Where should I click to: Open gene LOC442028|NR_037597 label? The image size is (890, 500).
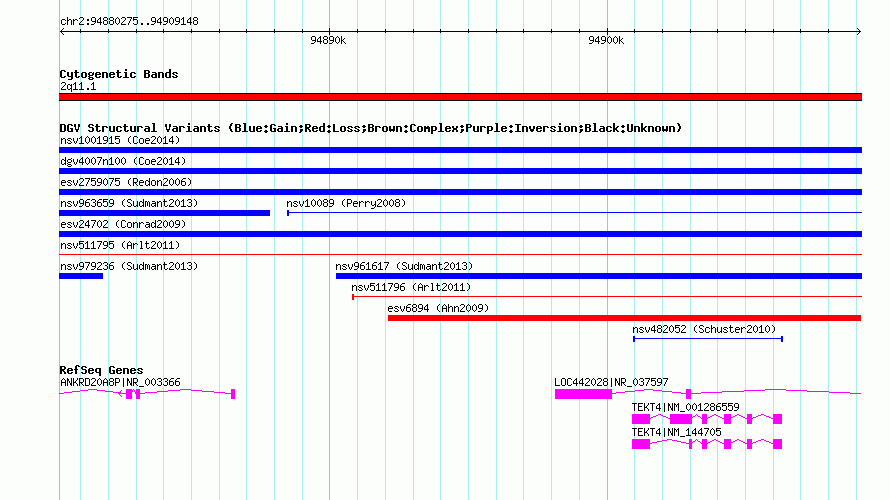tap(611, 383)
